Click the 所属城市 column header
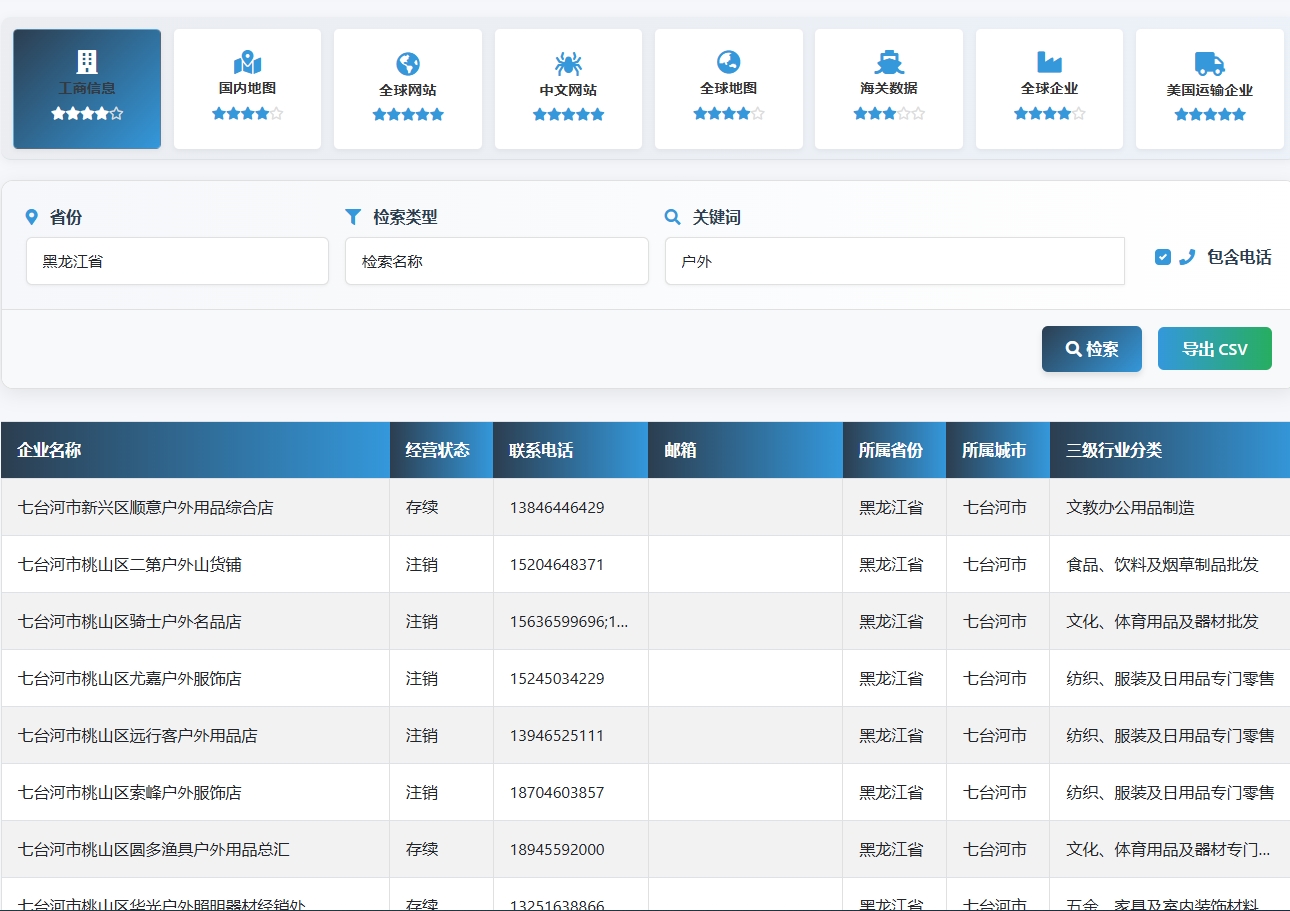1290x911 pixels. 998,450
